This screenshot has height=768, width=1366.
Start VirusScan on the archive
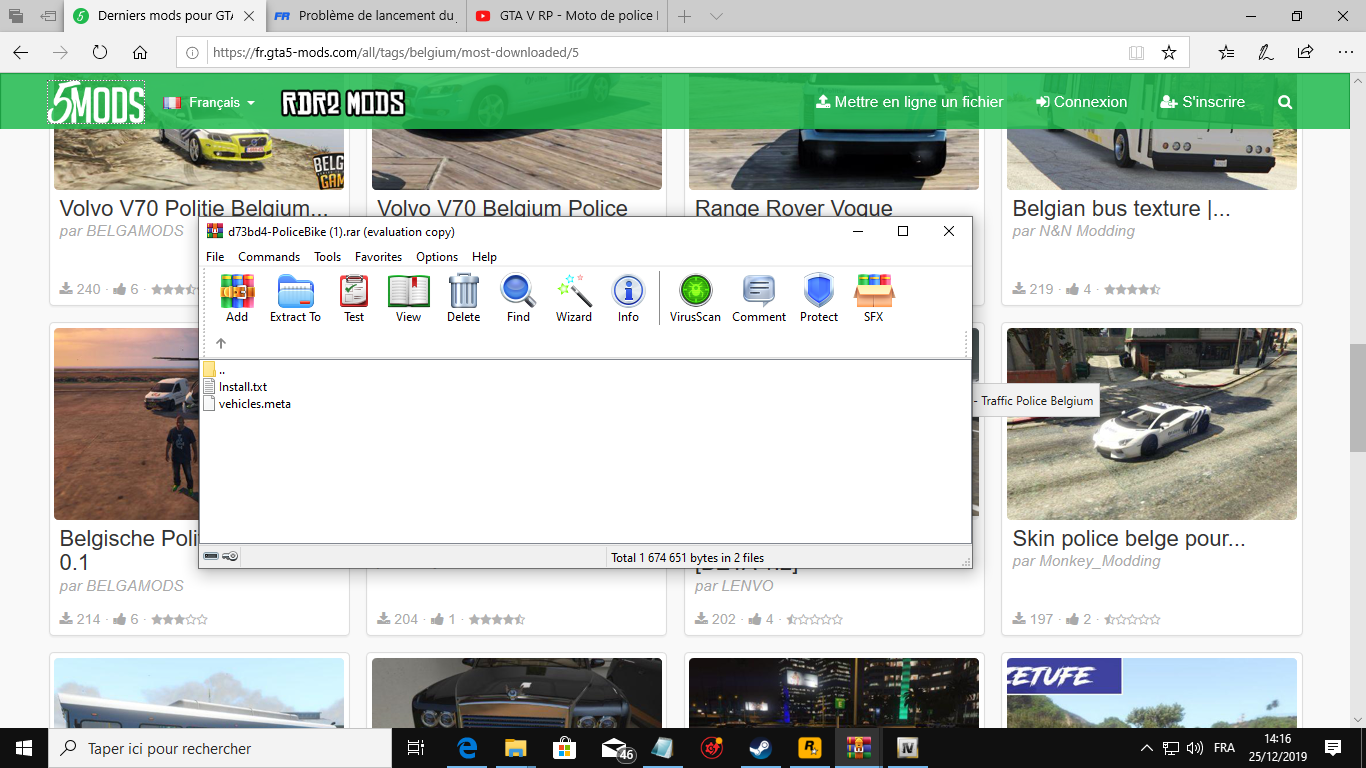coord(695,298)
